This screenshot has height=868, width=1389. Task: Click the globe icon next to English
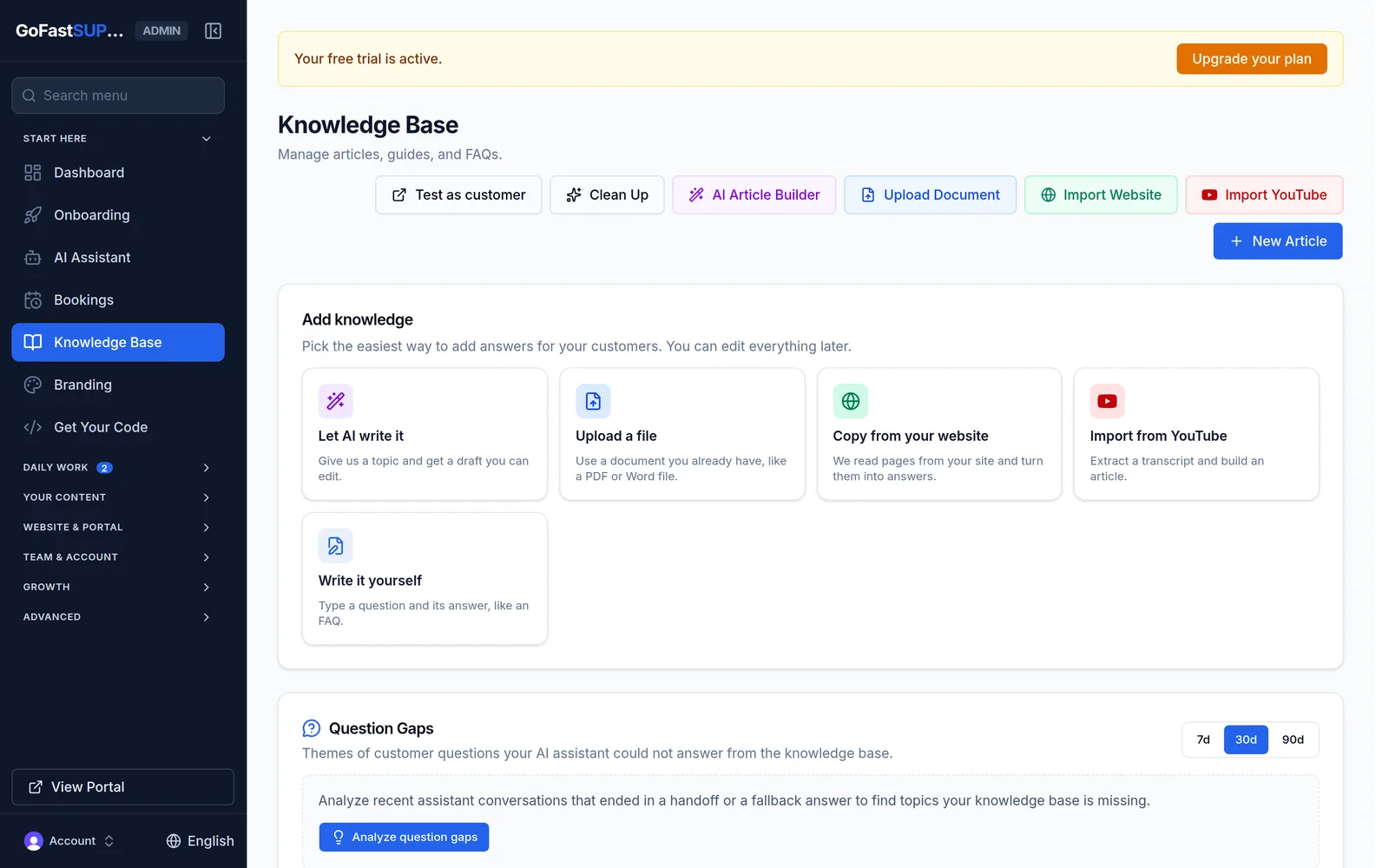[174, 841]
